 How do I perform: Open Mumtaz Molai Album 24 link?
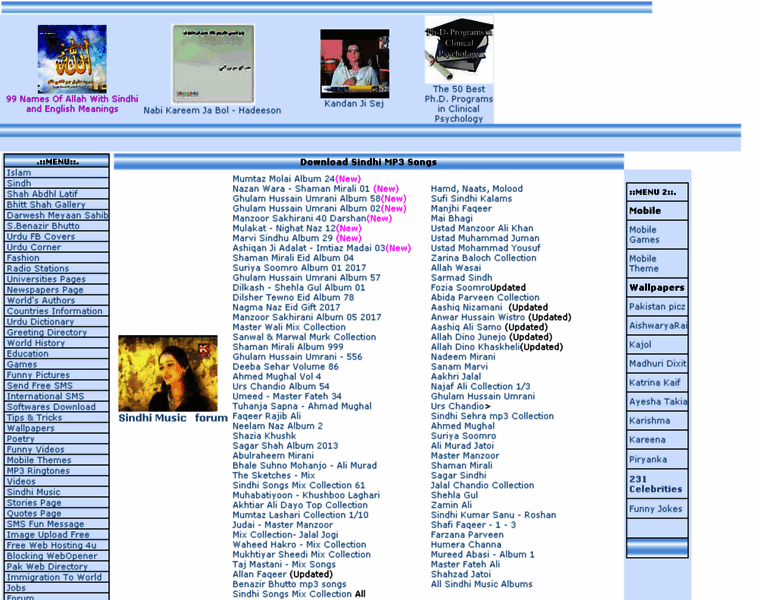[284, 179]
